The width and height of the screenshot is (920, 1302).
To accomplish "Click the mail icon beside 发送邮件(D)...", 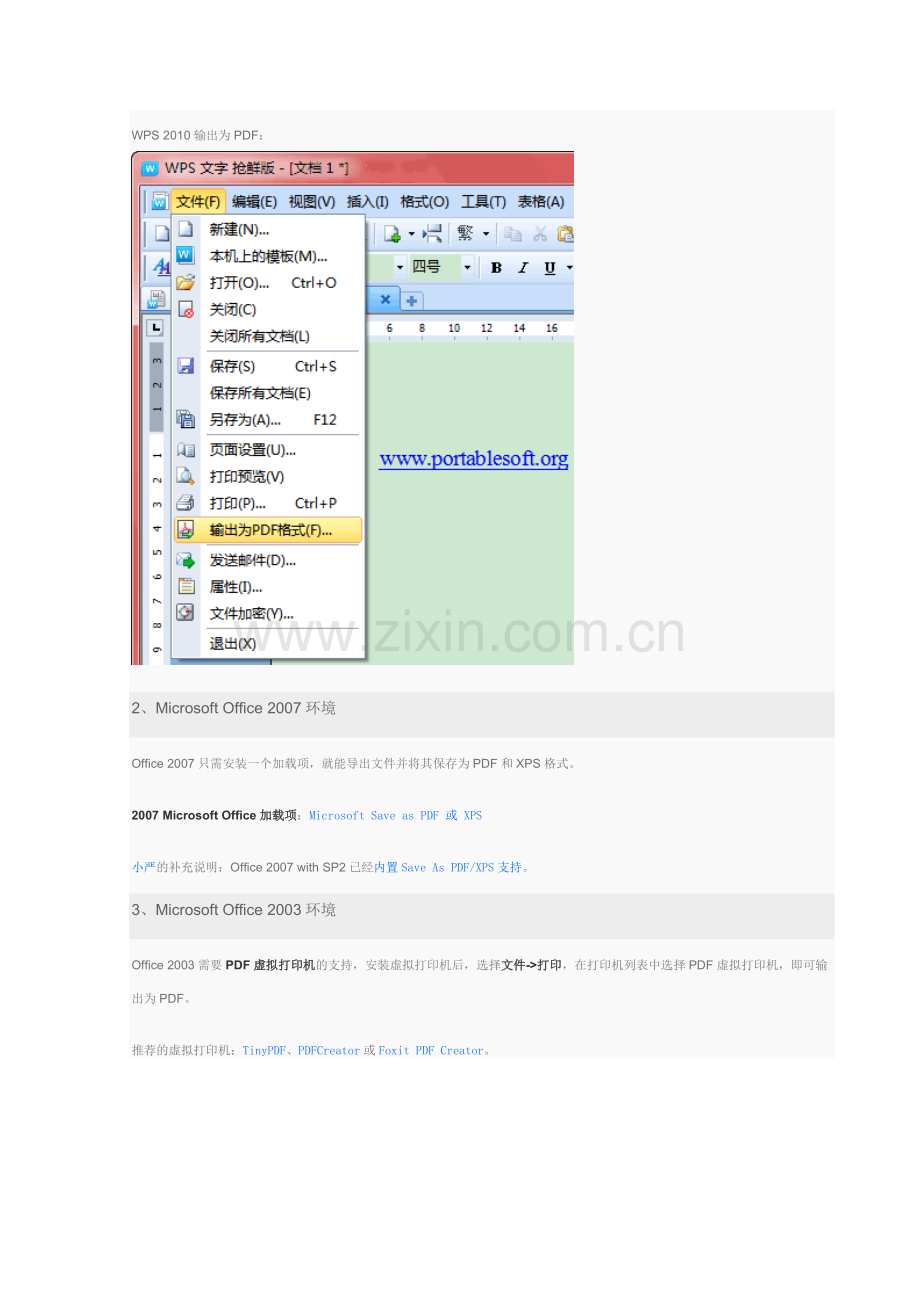I will [x=186, y=560].
